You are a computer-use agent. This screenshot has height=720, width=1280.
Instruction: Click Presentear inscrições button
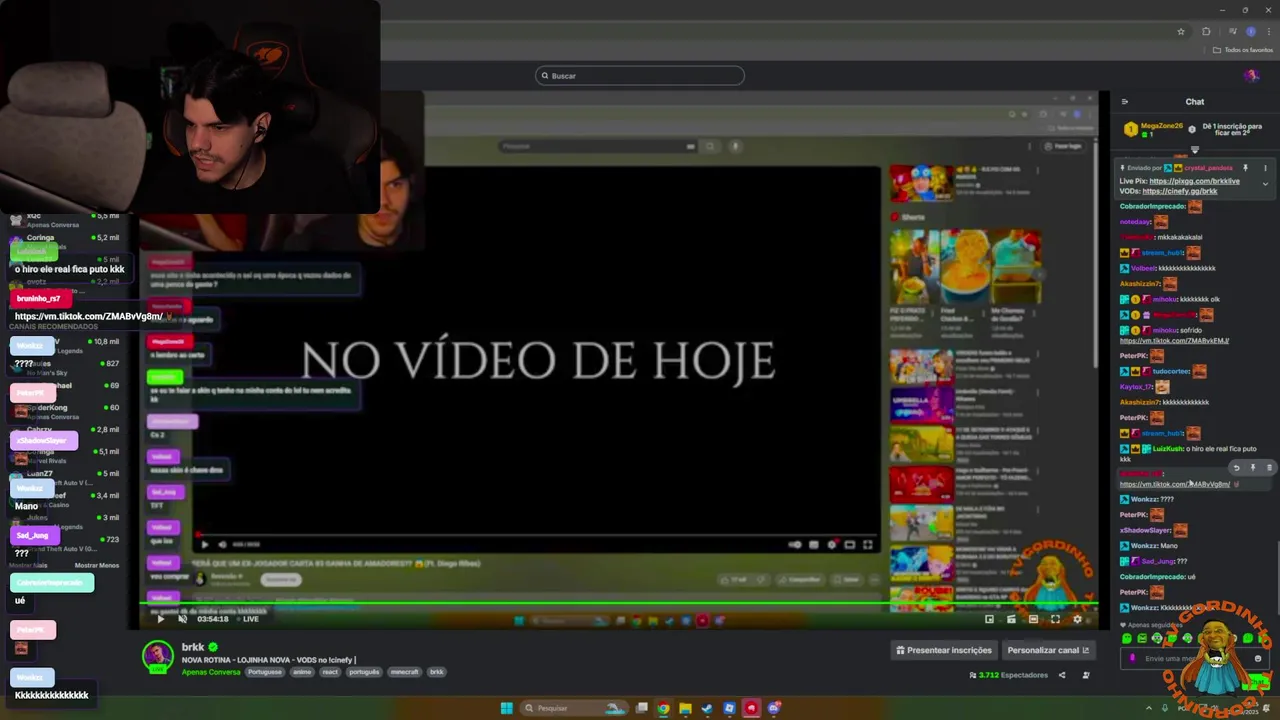[x=944, y=650]
